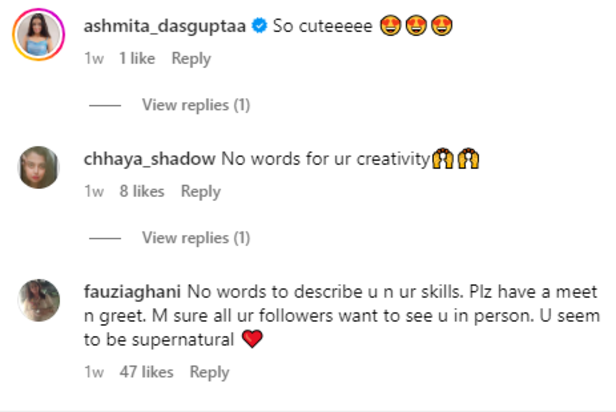Screen dimensions: 616x412
Task: Click the red heart emoji in fauziaghani's comment
Action: [x=251, y=340]
